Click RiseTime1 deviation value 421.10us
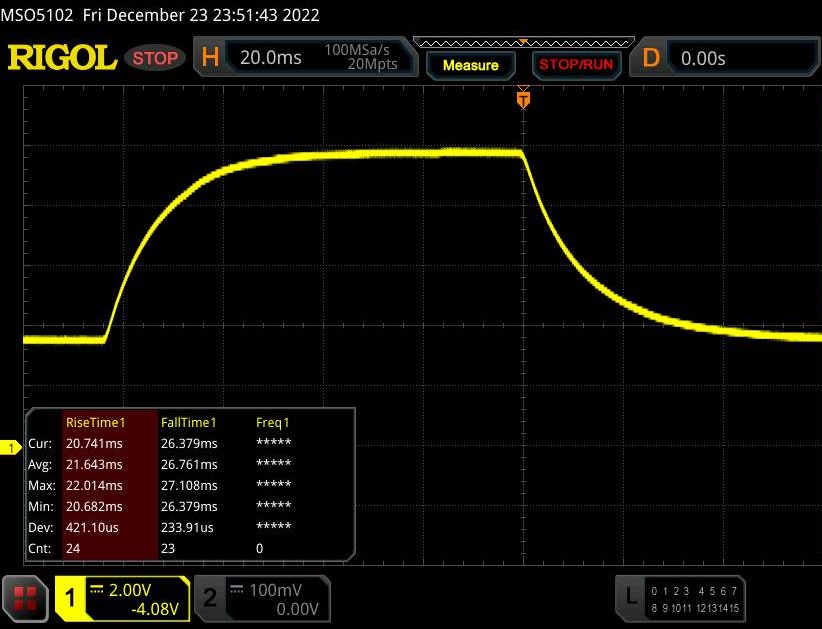The height and width of the screenshot is (629, 822). coord(92,527)
